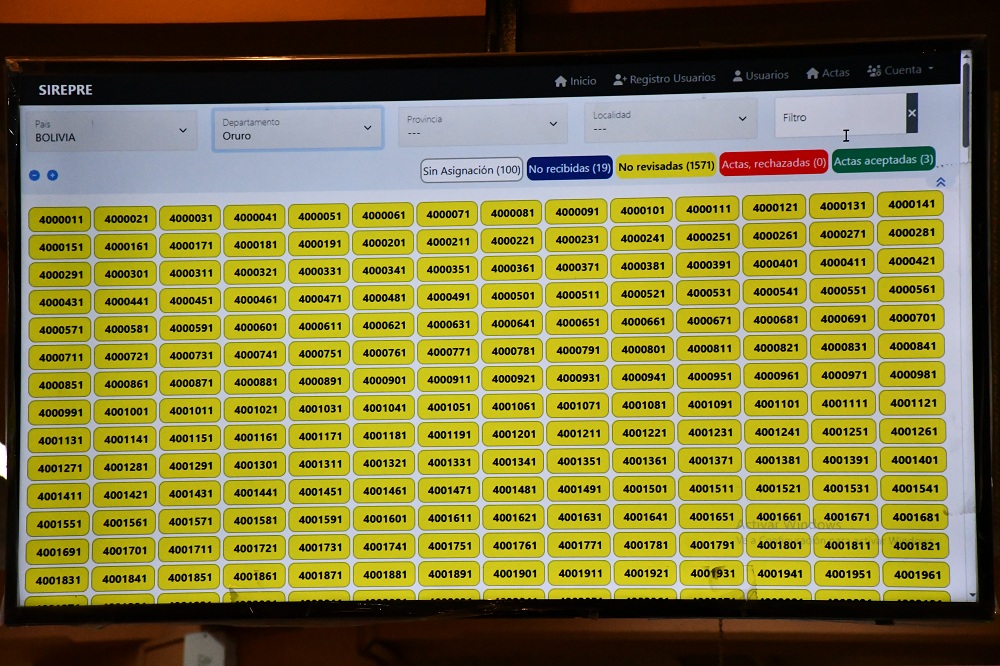The height and width of the screenshot is (666, 1000).
Task: Expand the Provincia dropdown
Action: pos(482,125)
